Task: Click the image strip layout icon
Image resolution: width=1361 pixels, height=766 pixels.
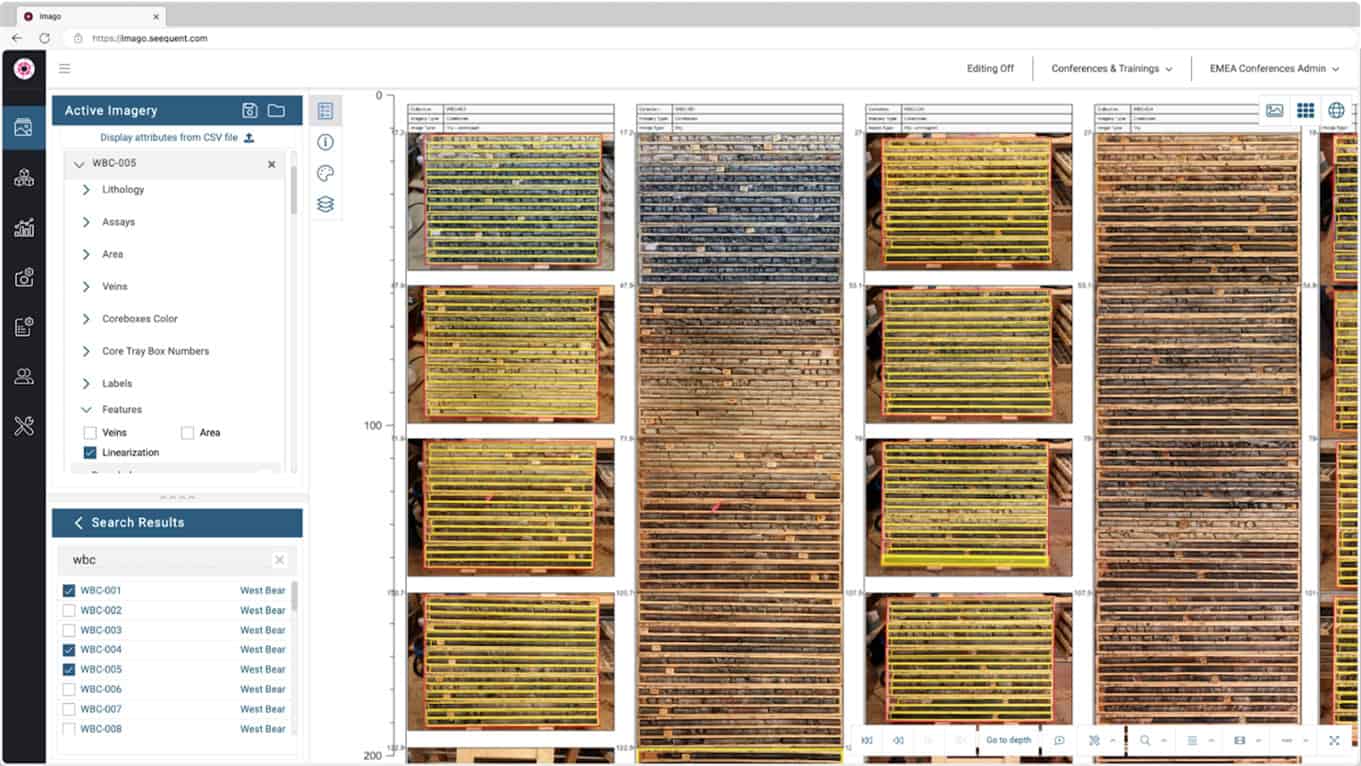Action: pyautogui.click(x=1240, y=740)
